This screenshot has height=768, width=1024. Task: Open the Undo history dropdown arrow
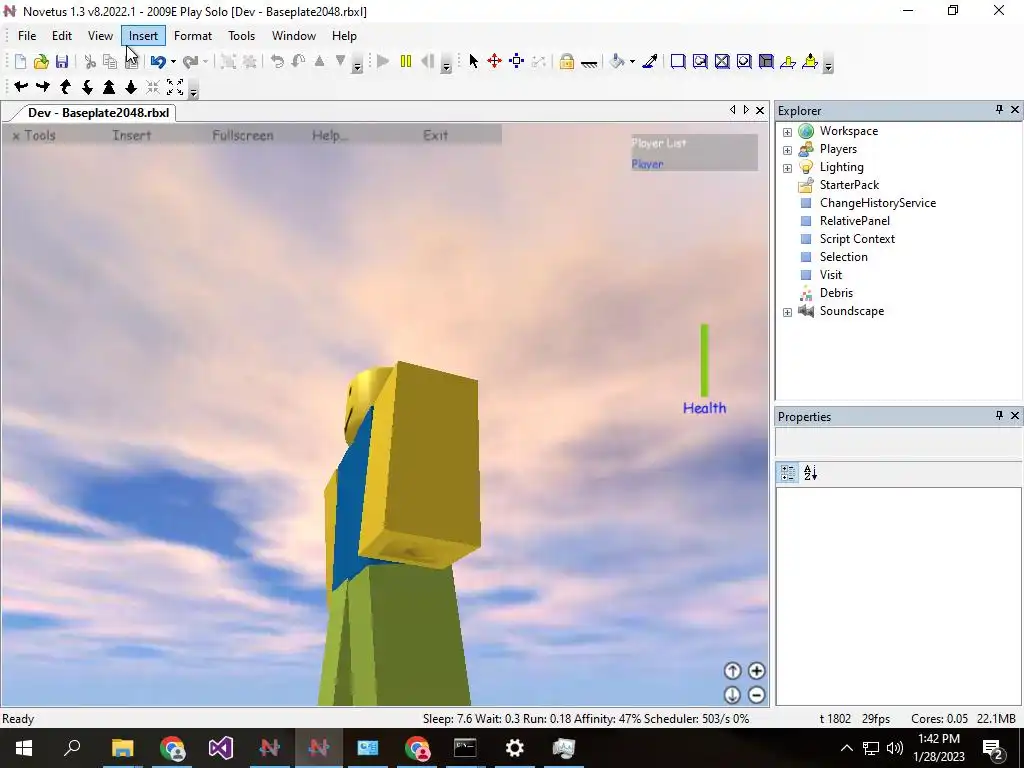pos(173,62)
